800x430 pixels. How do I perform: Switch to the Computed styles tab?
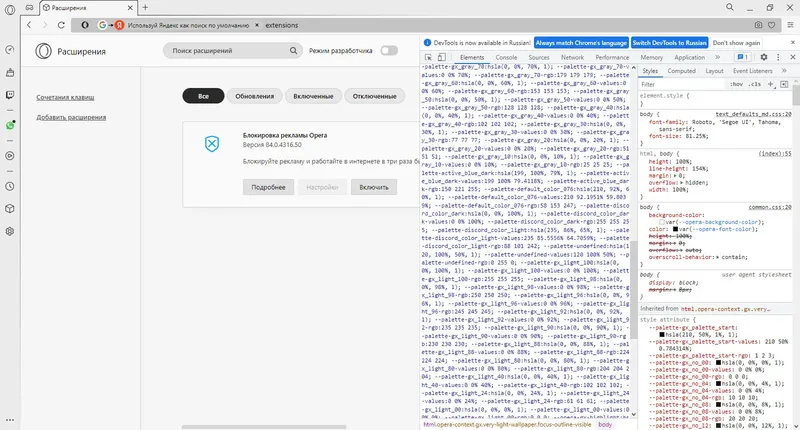click(682, 71)
